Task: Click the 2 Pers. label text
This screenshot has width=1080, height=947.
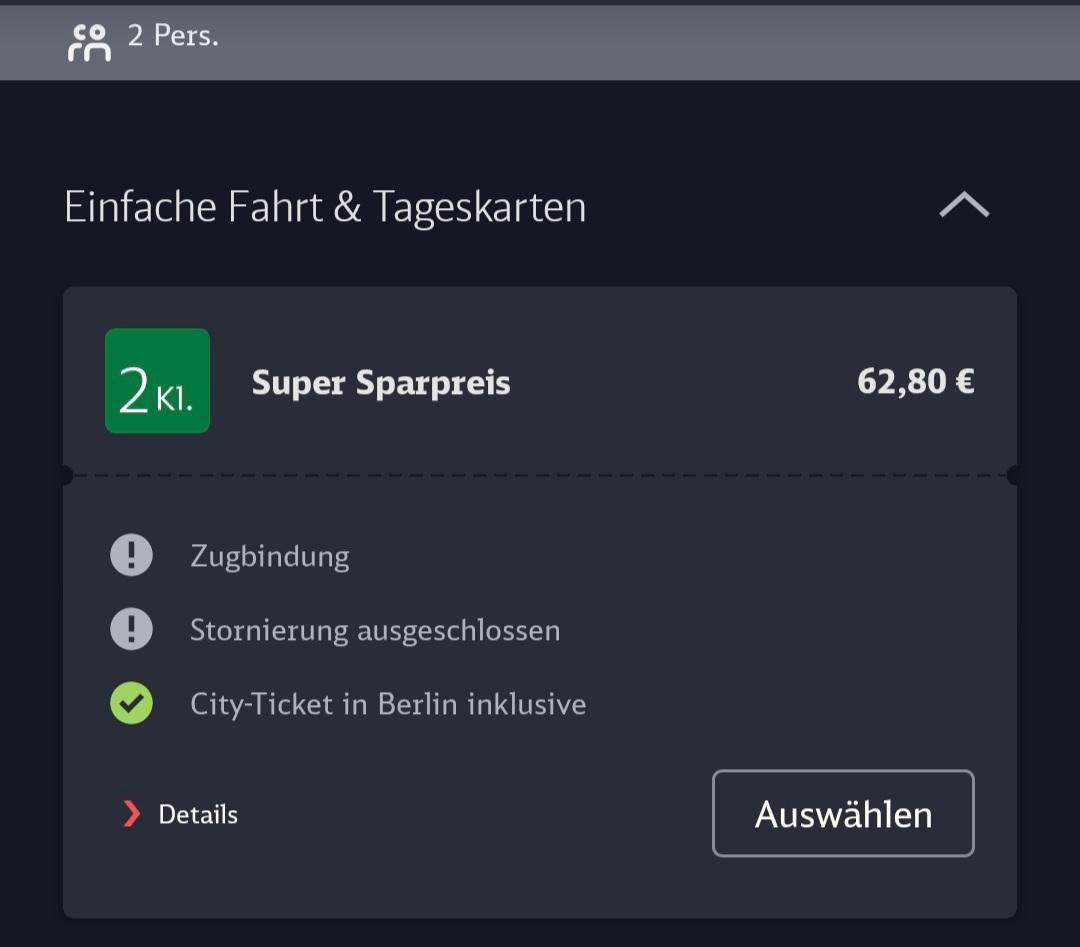Action: coord(173,36)
